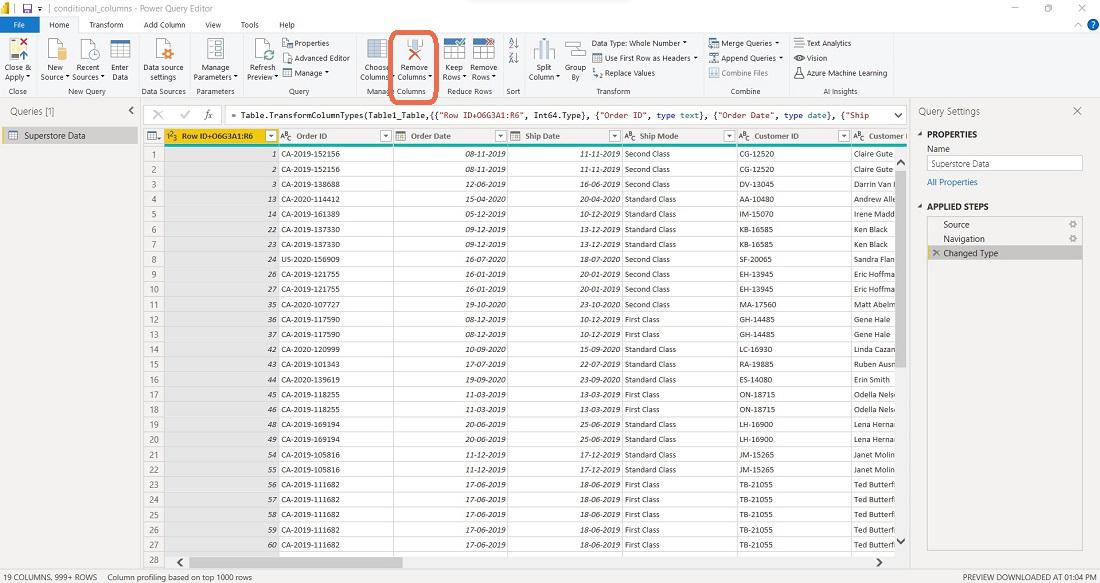Select the Row ID column header
This screenshot has width=1100, height=583.
point(221,136)
